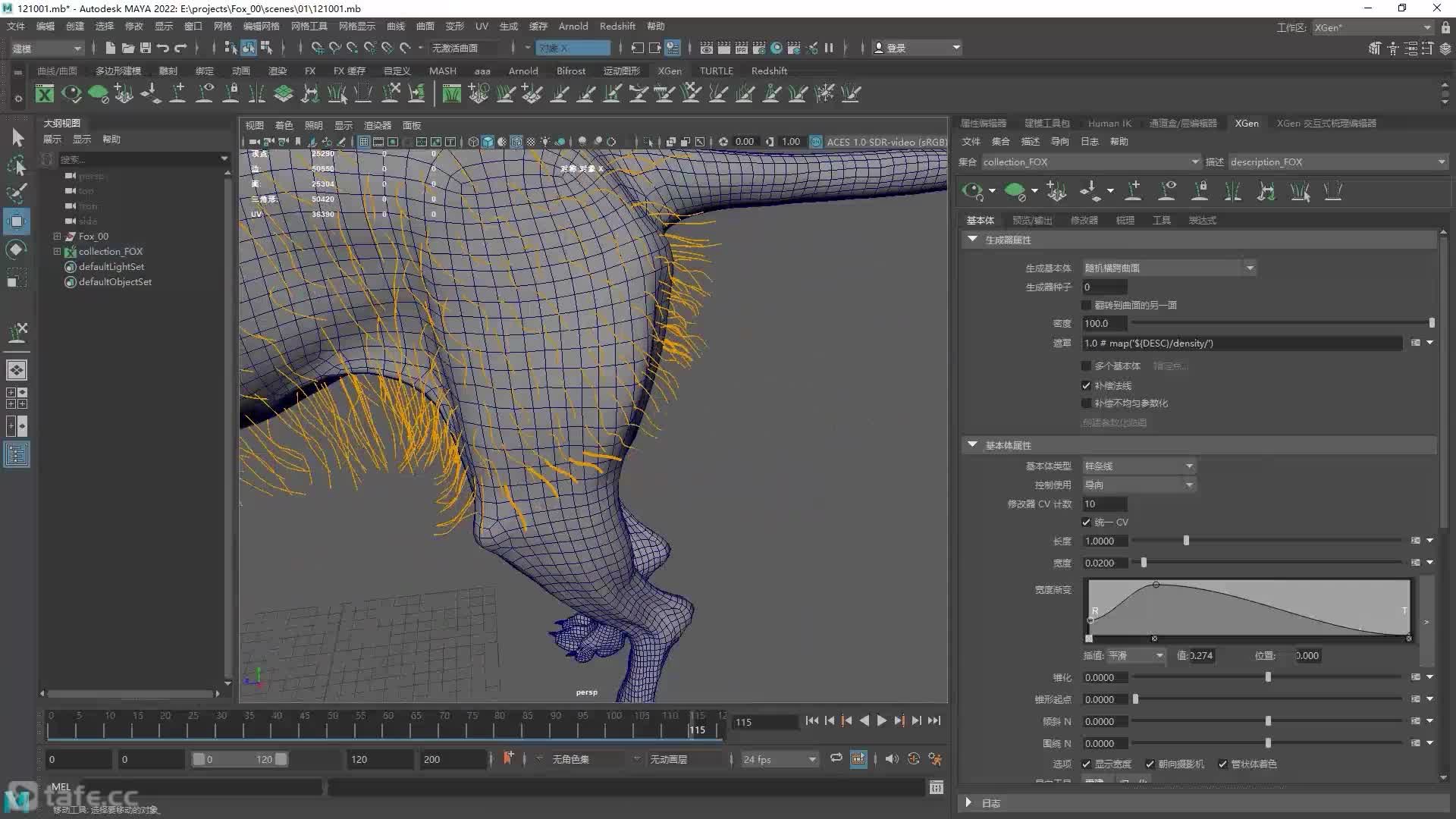Click the Redo arrow icon
Screen dimensions: 1456x819
(180, 48)
